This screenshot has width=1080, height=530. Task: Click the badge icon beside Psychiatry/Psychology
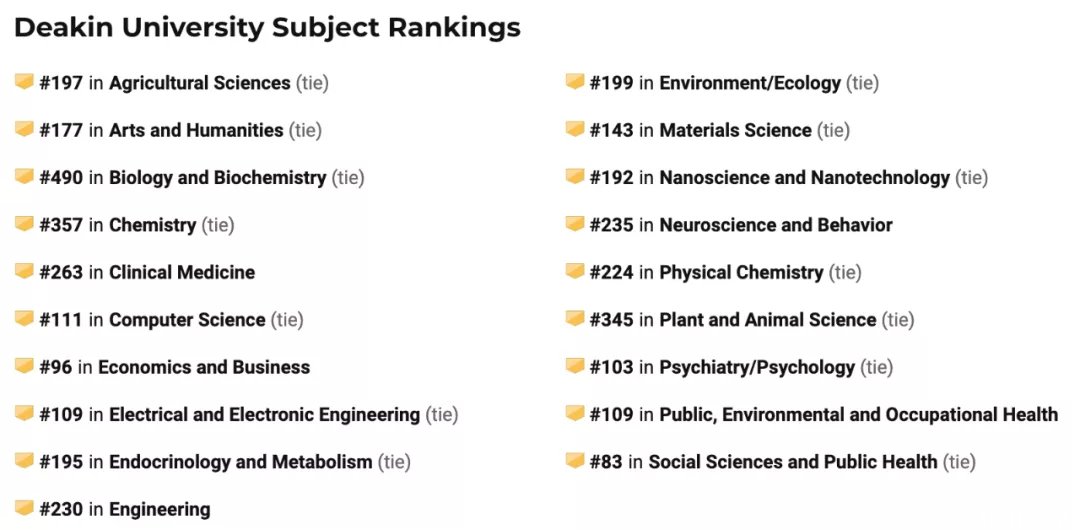point(575,366)
